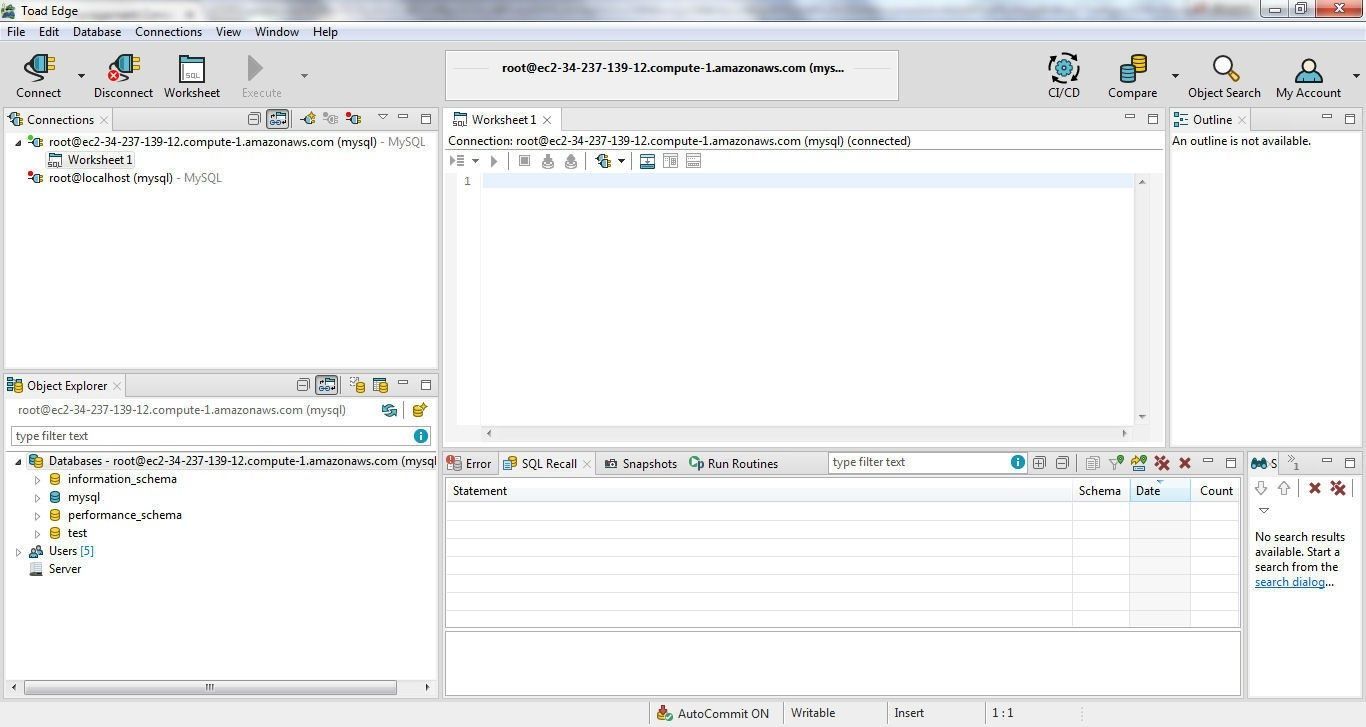
Task: Click the Object Explorer horizontal scrollbar
Action: pos(210,687)
